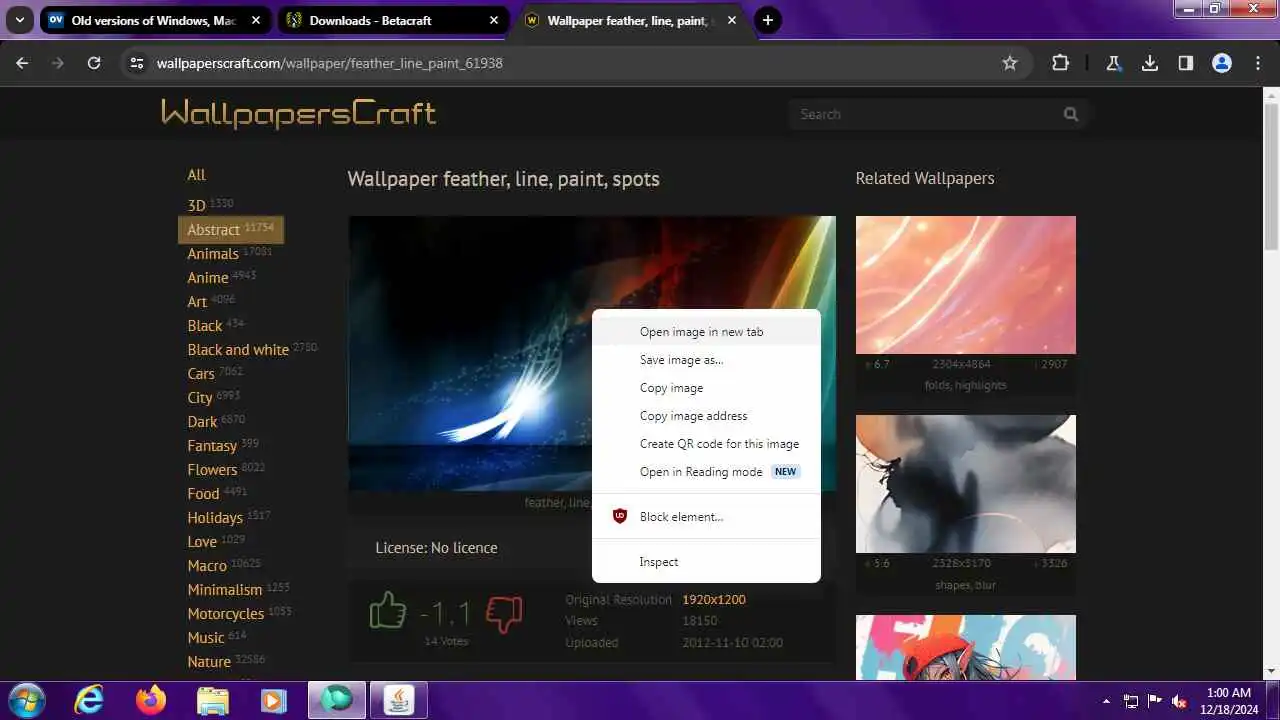The image size is (1280, 720).
Task: Open a new browser tab with plus
Action: coord(768,20)
